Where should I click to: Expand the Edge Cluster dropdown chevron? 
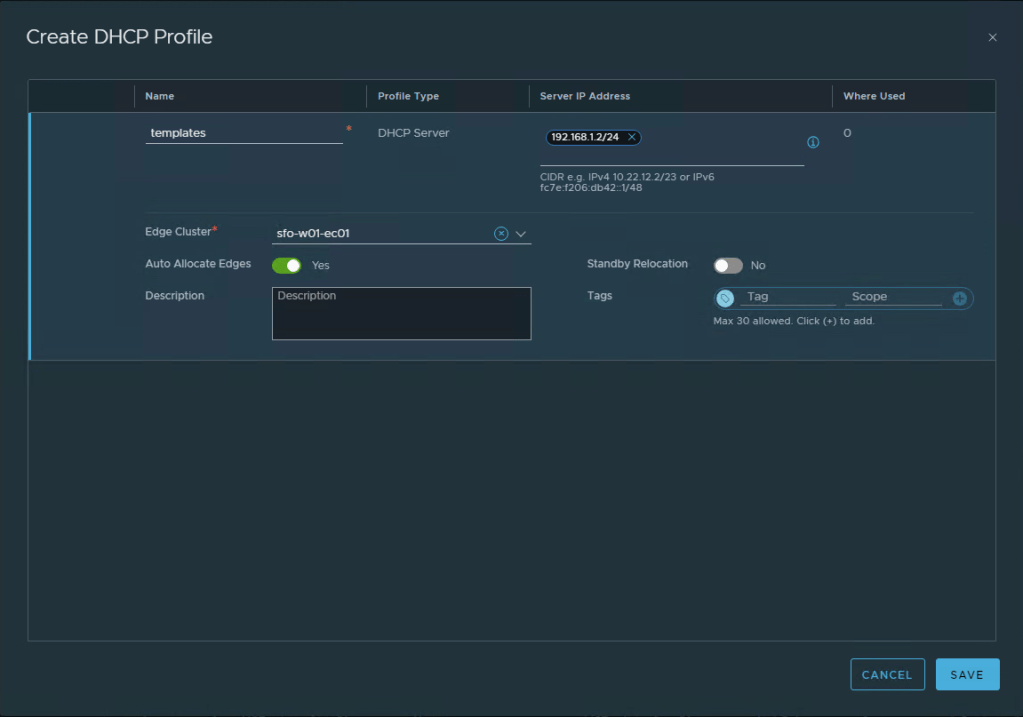coord(521,233)
